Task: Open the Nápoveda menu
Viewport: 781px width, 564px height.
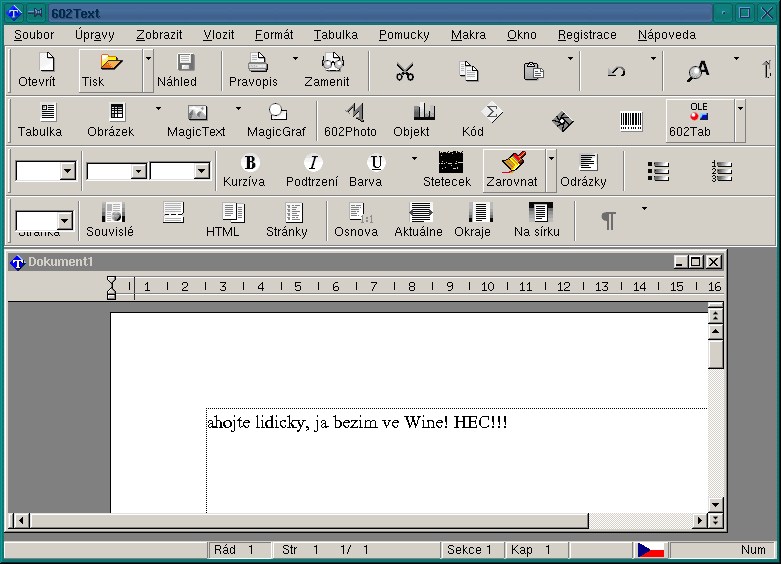Action: (666, 34)
